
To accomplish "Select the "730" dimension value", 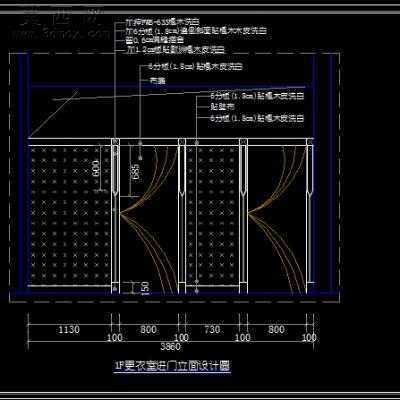I will pos(212,330).
